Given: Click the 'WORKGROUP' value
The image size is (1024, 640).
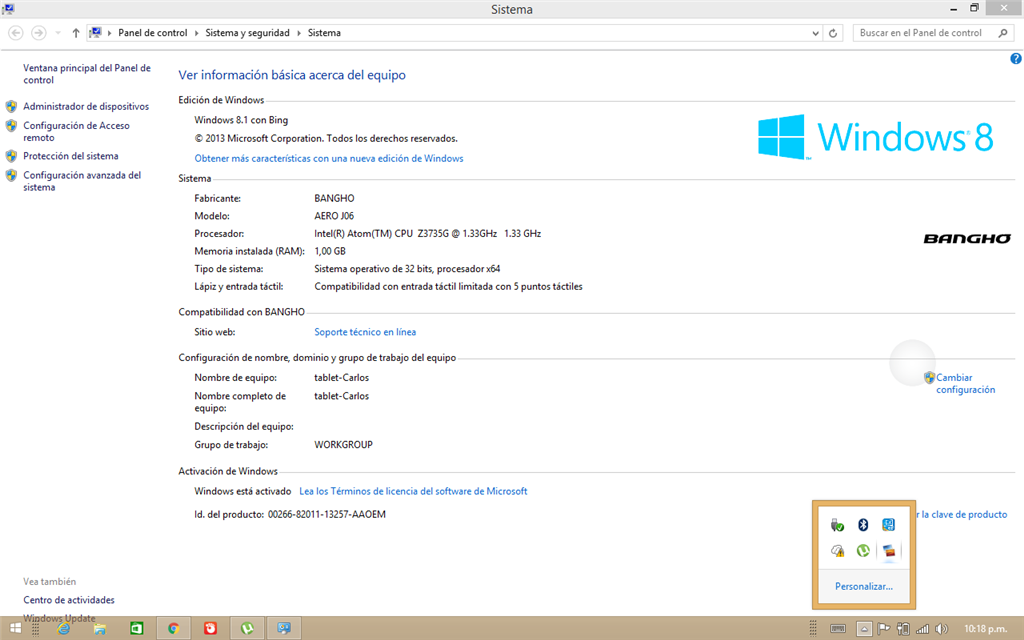Looking at the screenshot, I should click(x=344, y=444).
